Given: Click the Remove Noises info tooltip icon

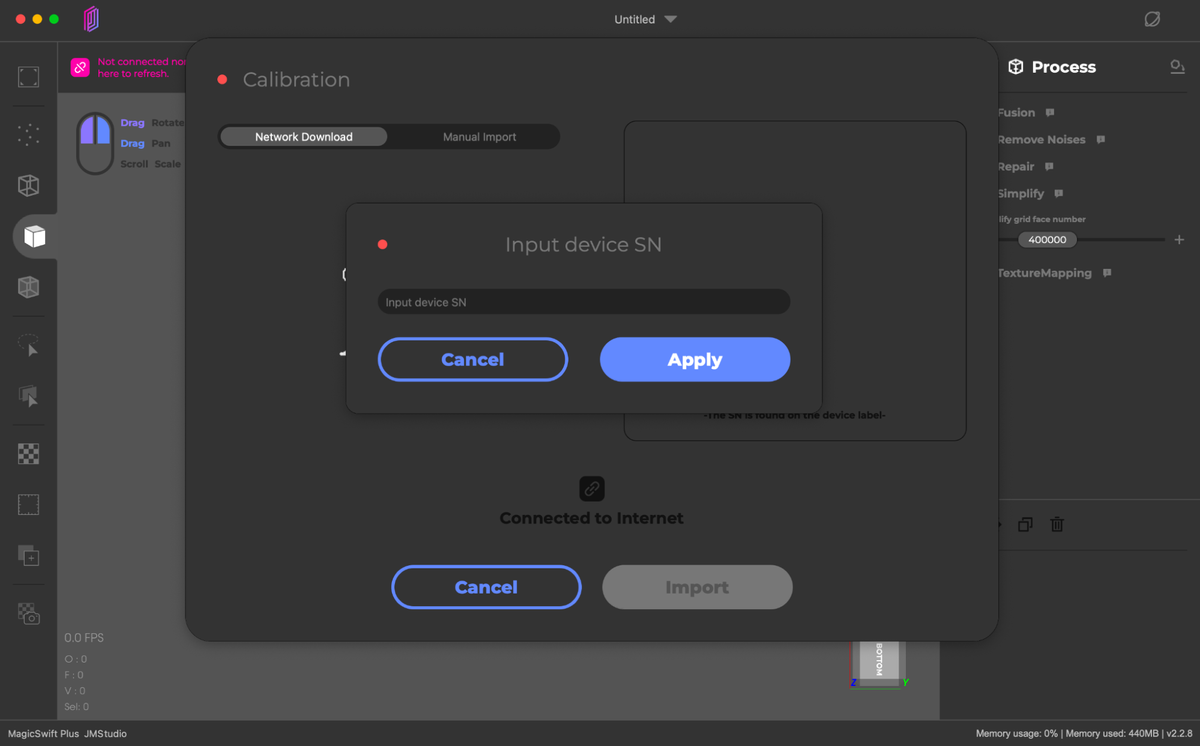Looking at the screenshot, I should coord(1101,140).
